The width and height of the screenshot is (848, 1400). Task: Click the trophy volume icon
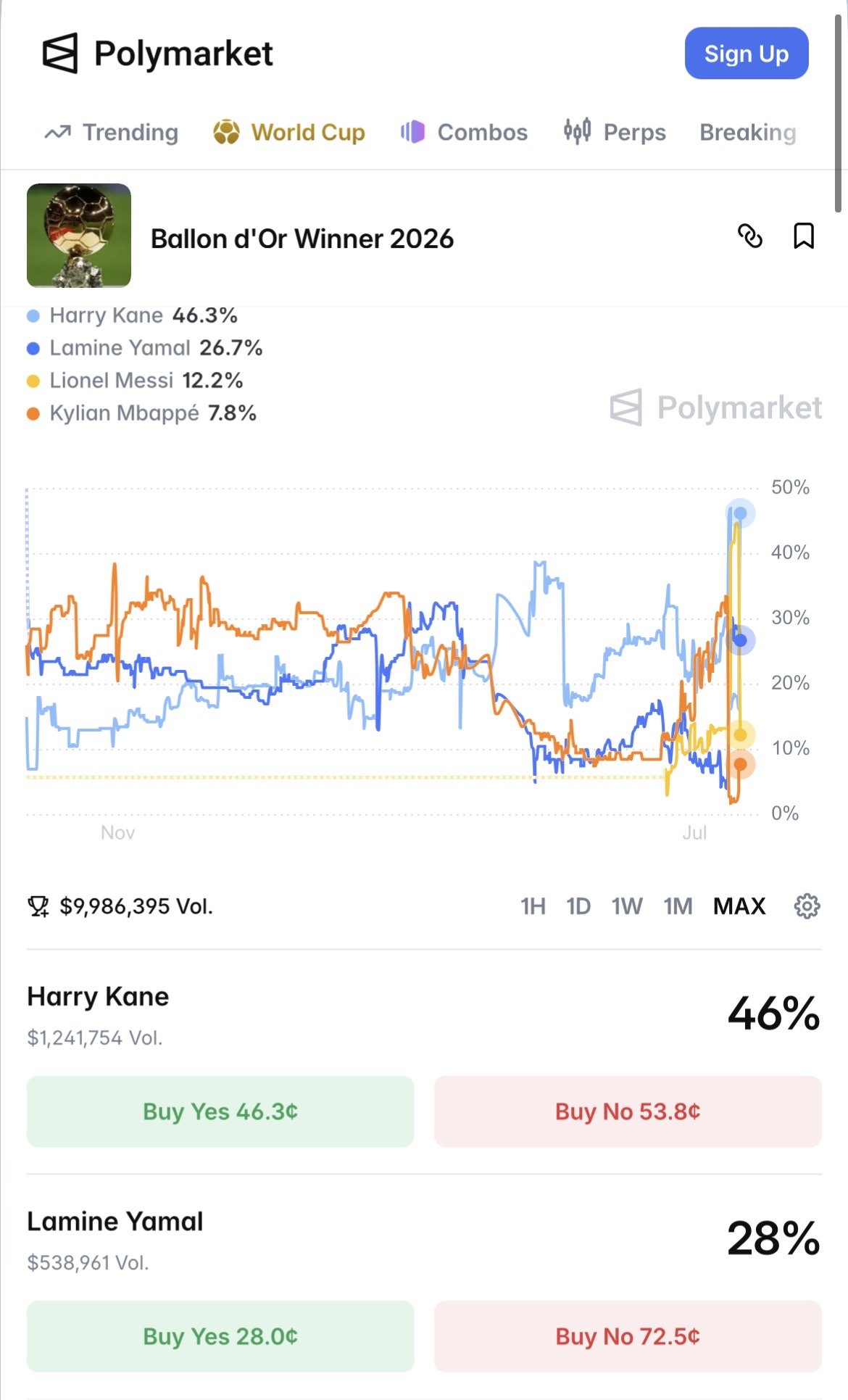click(x=38, y=906)
